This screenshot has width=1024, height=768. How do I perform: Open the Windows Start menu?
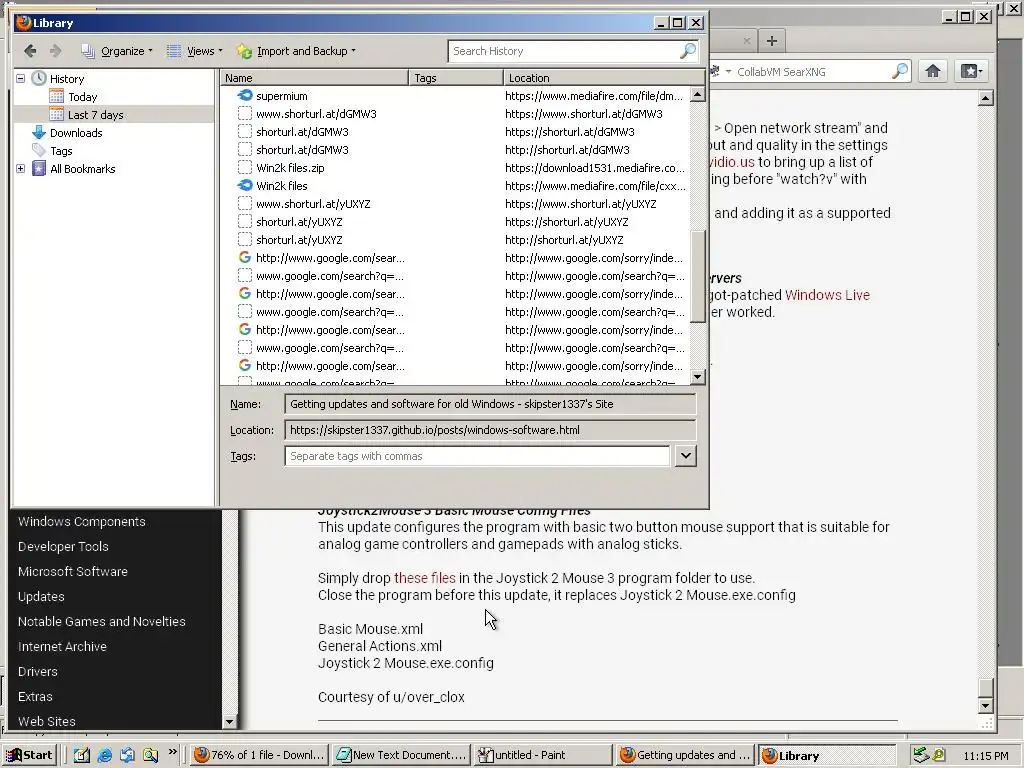(29, 755)
